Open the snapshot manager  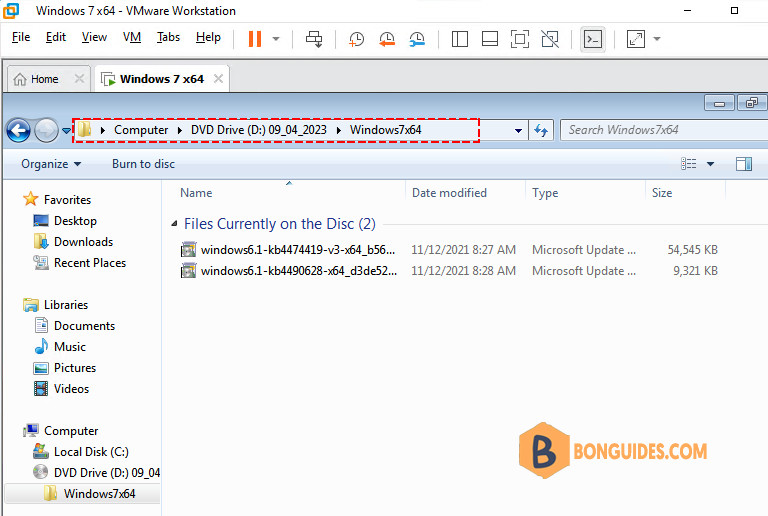(417, 39)
